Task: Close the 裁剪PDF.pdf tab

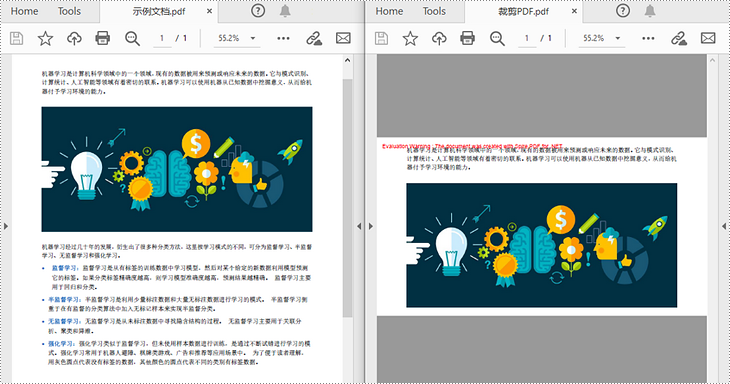Action: click(575, 11)
